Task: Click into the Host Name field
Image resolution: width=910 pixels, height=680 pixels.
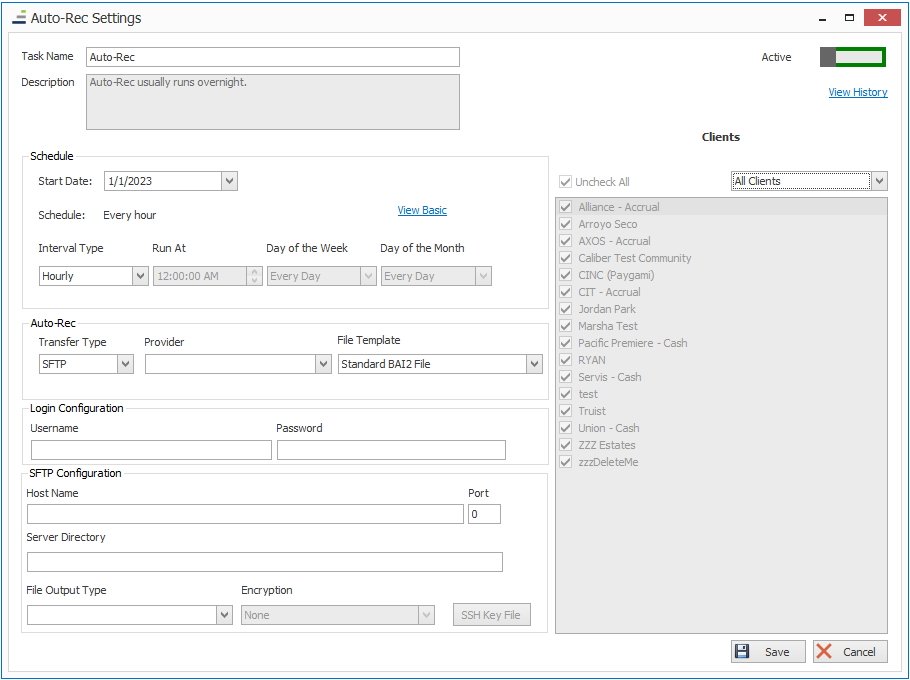Action: [x=245, y=514]
